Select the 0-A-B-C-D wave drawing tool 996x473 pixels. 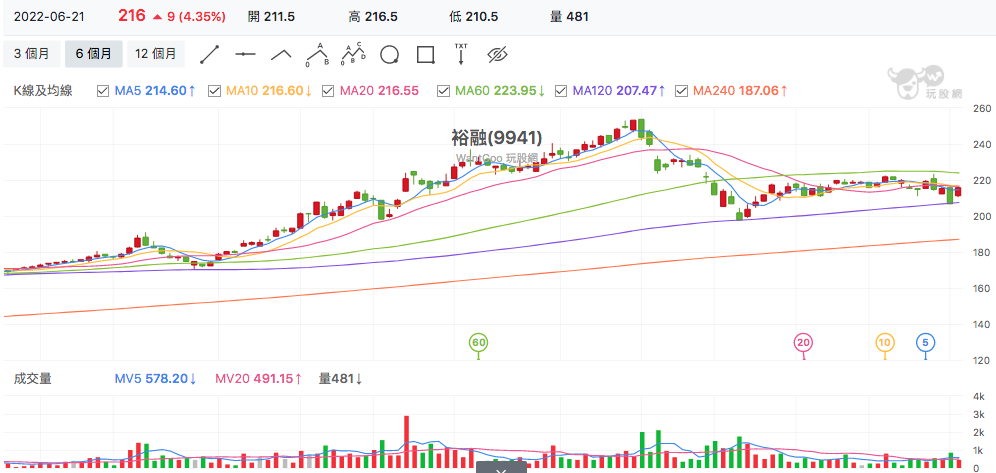[x=354, y=55]
